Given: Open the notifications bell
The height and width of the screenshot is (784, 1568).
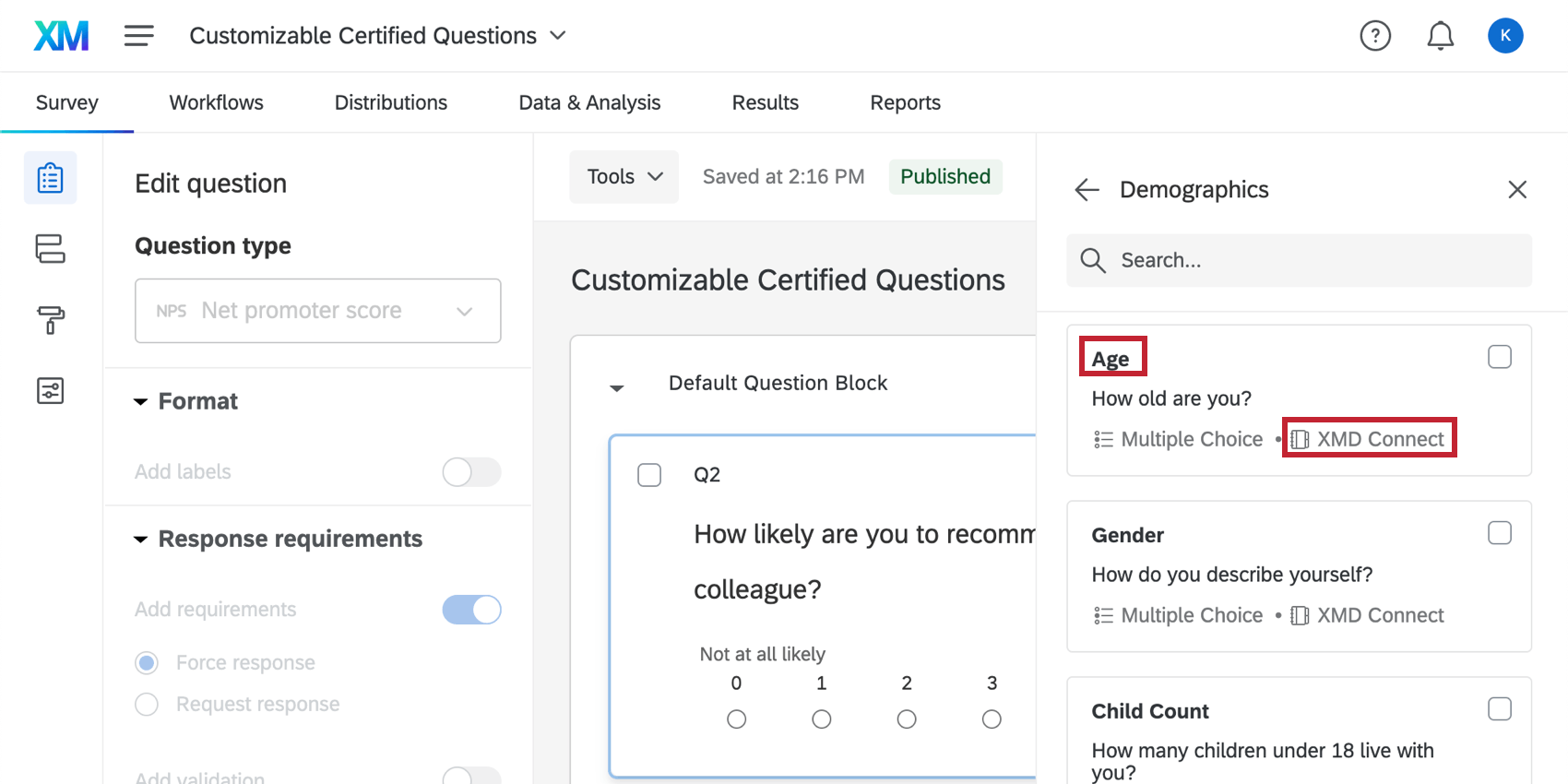Looking at the screenshot, I should click(x=1440, y=36).
